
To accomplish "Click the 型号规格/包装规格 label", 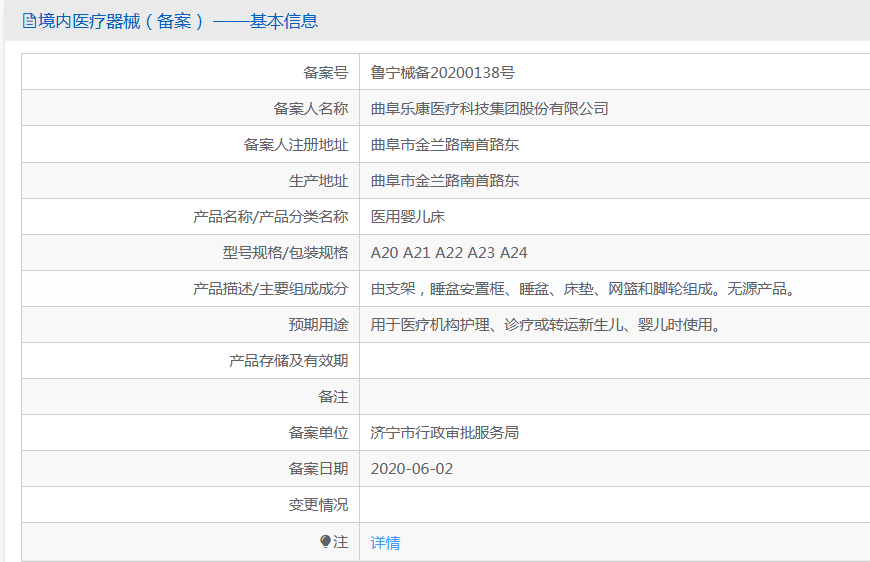I will [285, 252].
